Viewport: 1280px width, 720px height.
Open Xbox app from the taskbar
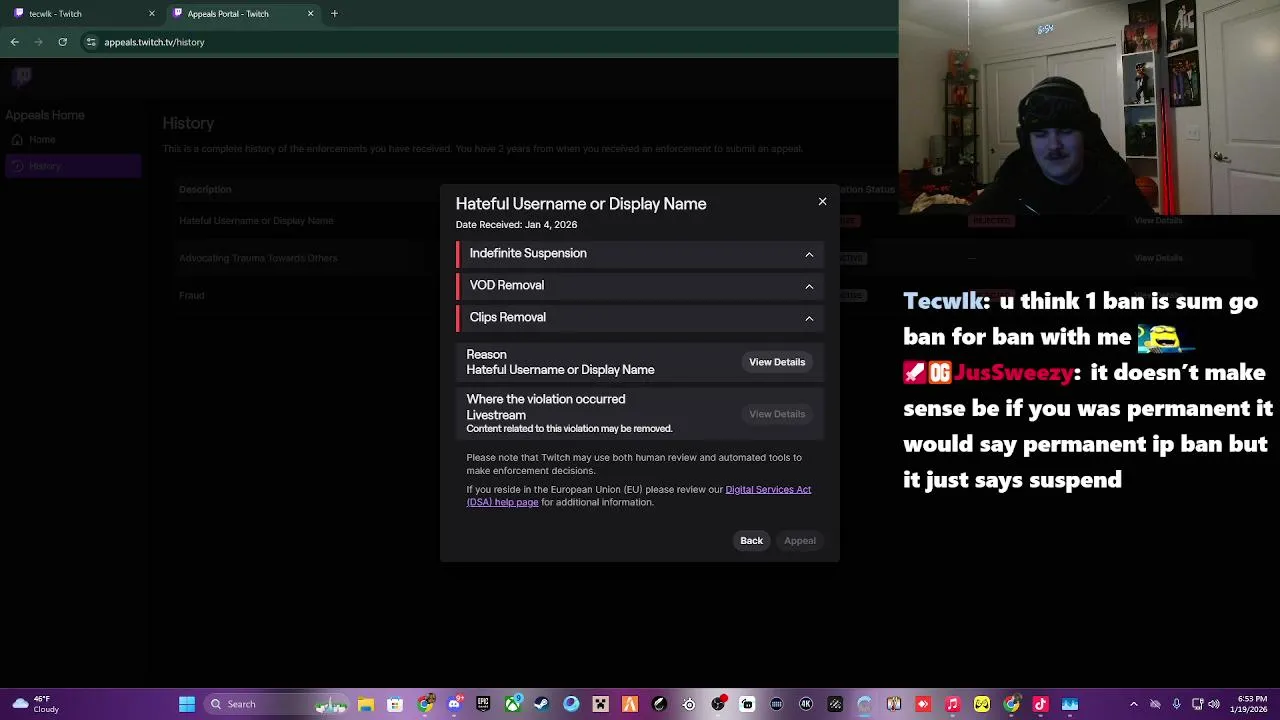click(512, 704)
